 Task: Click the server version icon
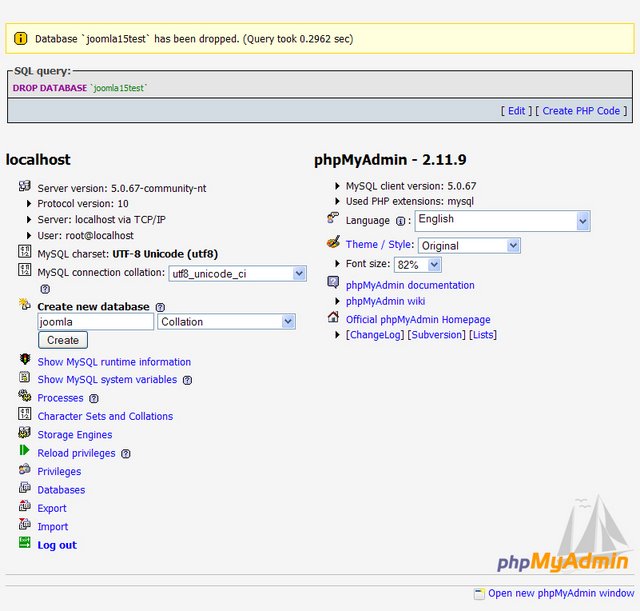24,186
